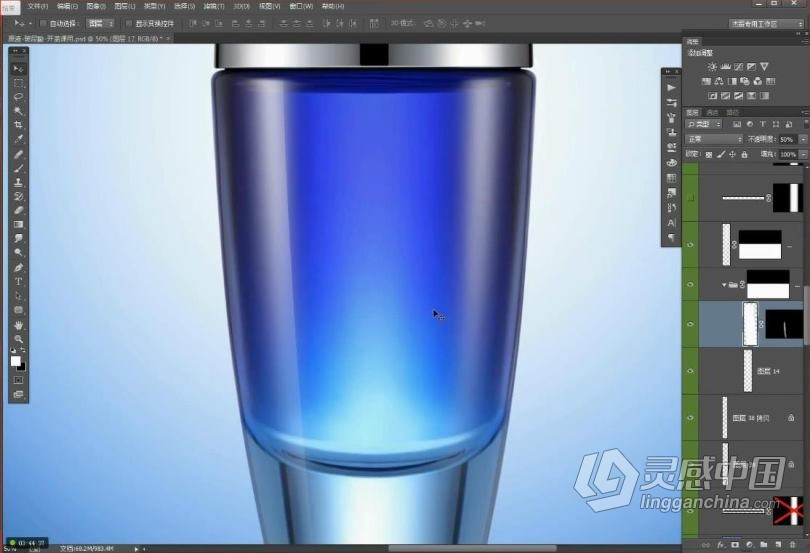Open the 编辑(E) Edit menu
810x553 pixels.
[x=67, y=6]
